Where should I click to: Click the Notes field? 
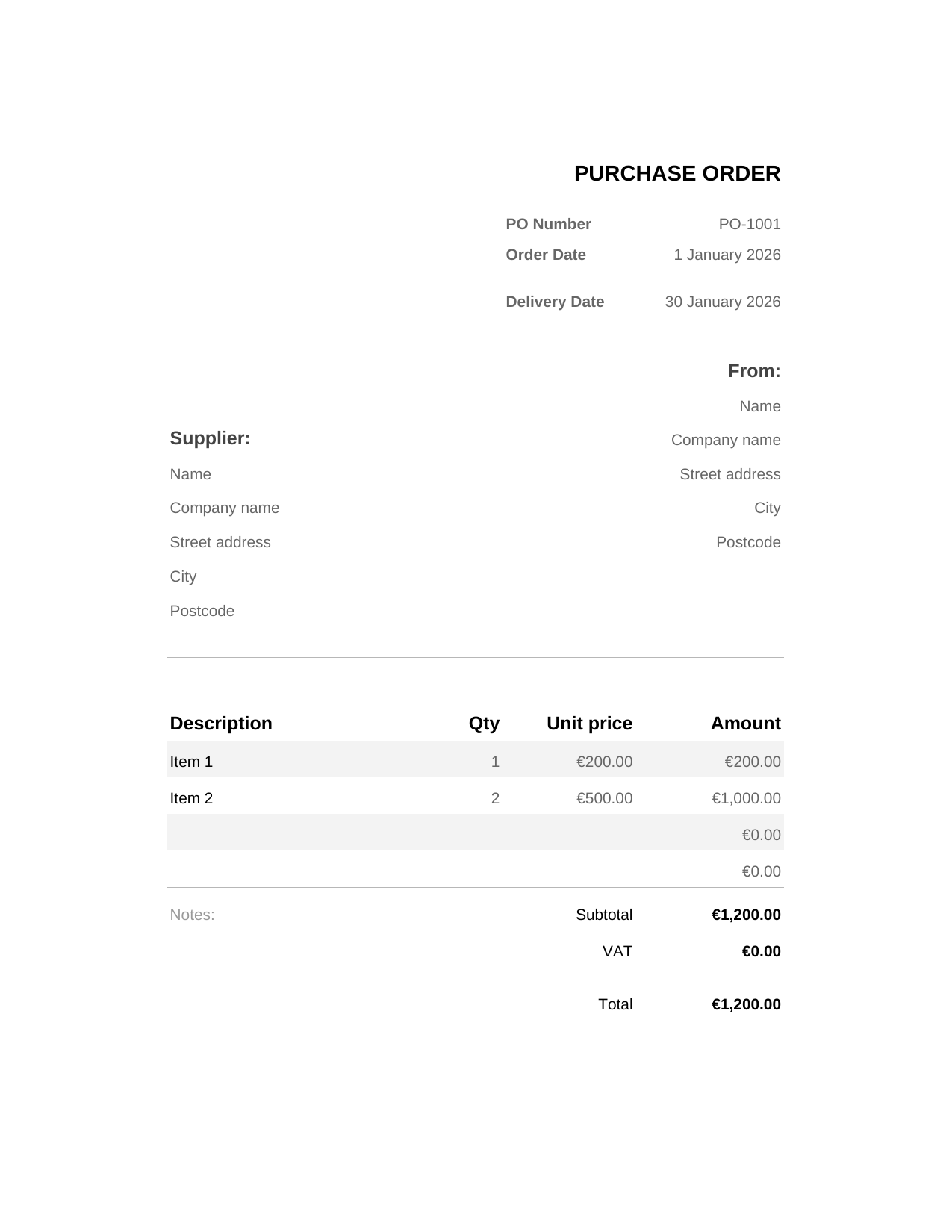click(192, 915)
